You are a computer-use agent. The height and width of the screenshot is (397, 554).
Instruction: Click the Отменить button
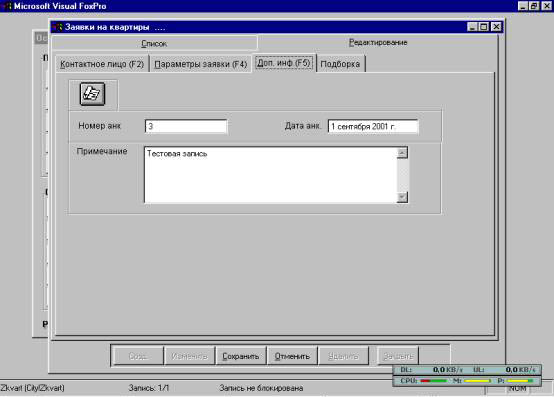click(292, 356)
